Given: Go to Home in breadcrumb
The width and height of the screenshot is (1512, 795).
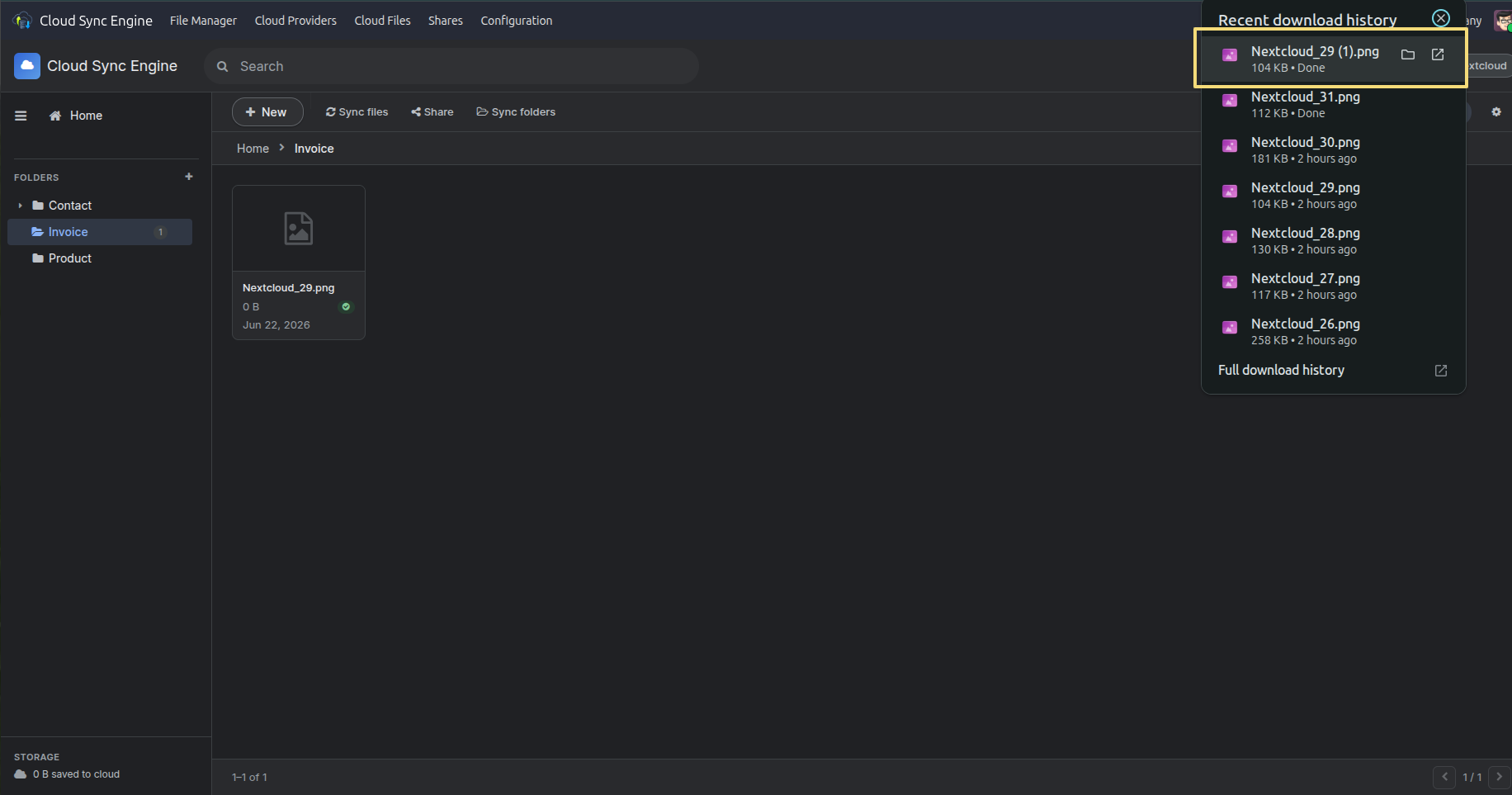Looking at the screenshot, I should click(253, 149).
